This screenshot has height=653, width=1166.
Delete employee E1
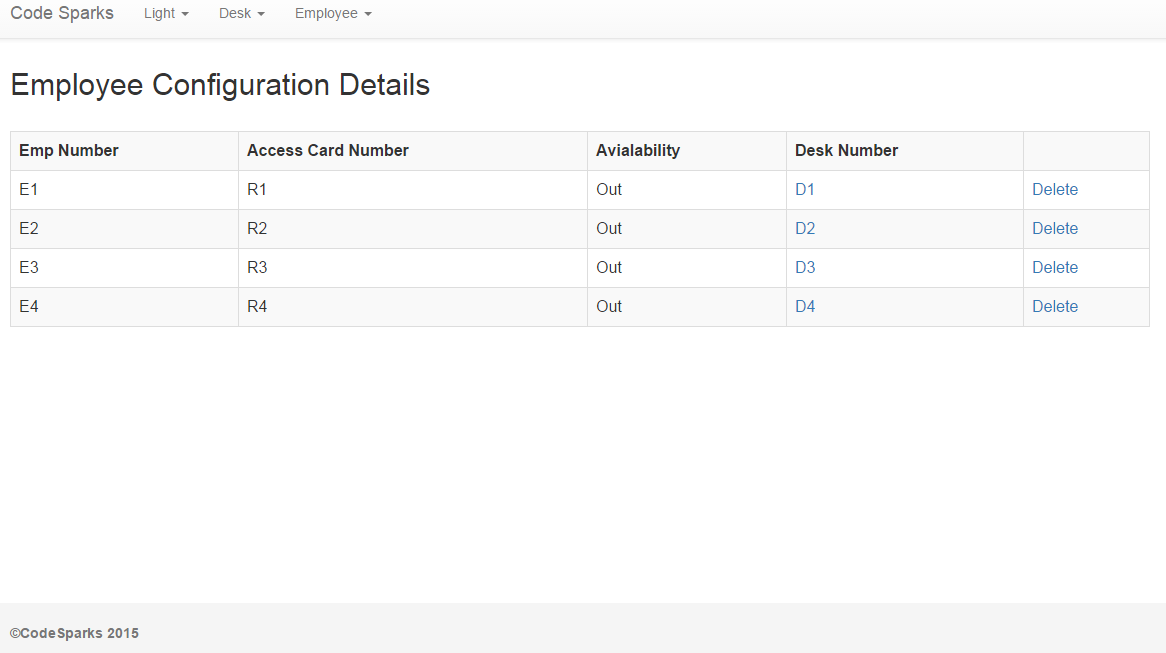[x=1055, y=189]
